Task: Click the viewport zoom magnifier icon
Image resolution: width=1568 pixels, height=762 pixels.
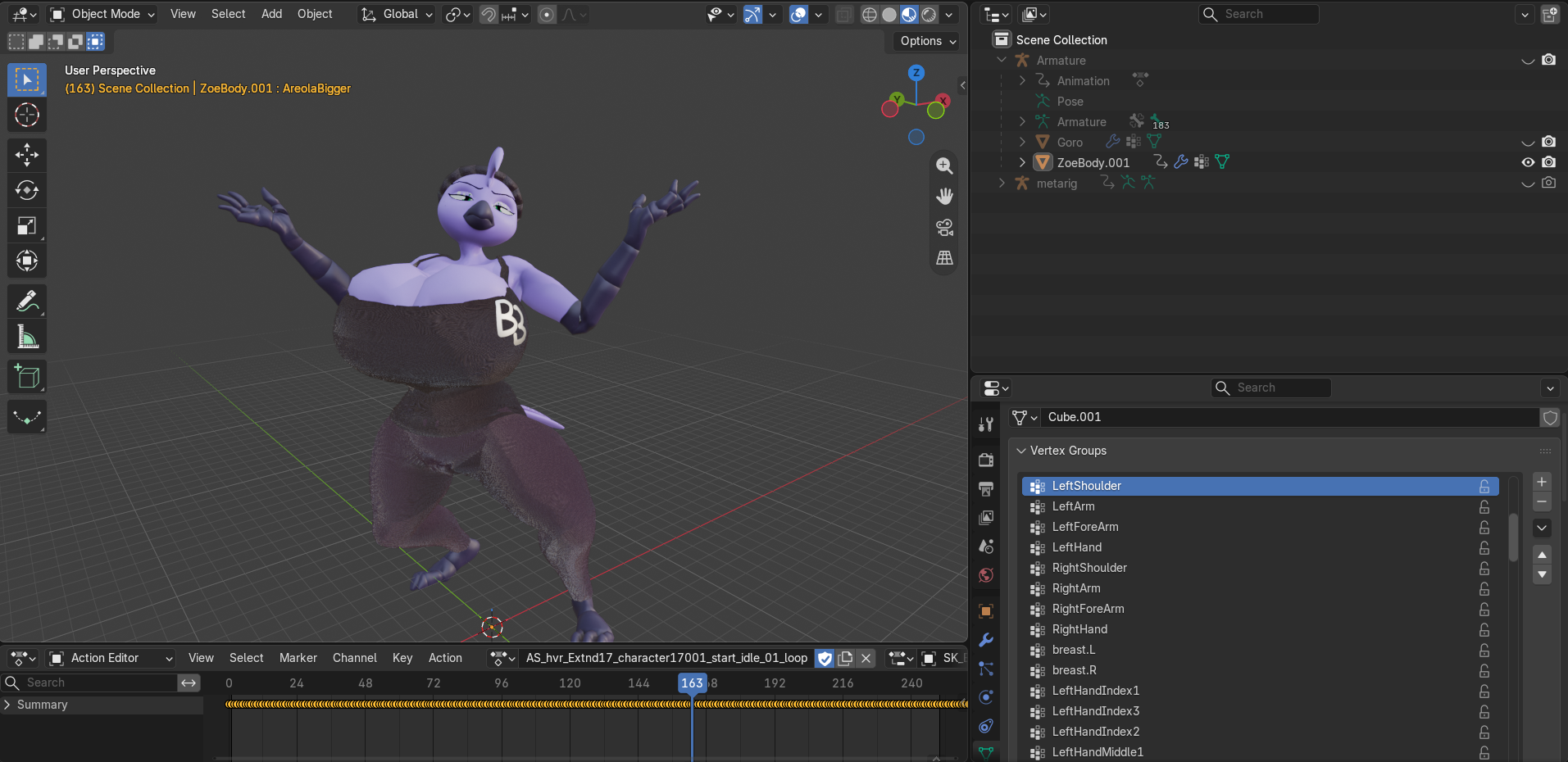Action: [944, 166]
